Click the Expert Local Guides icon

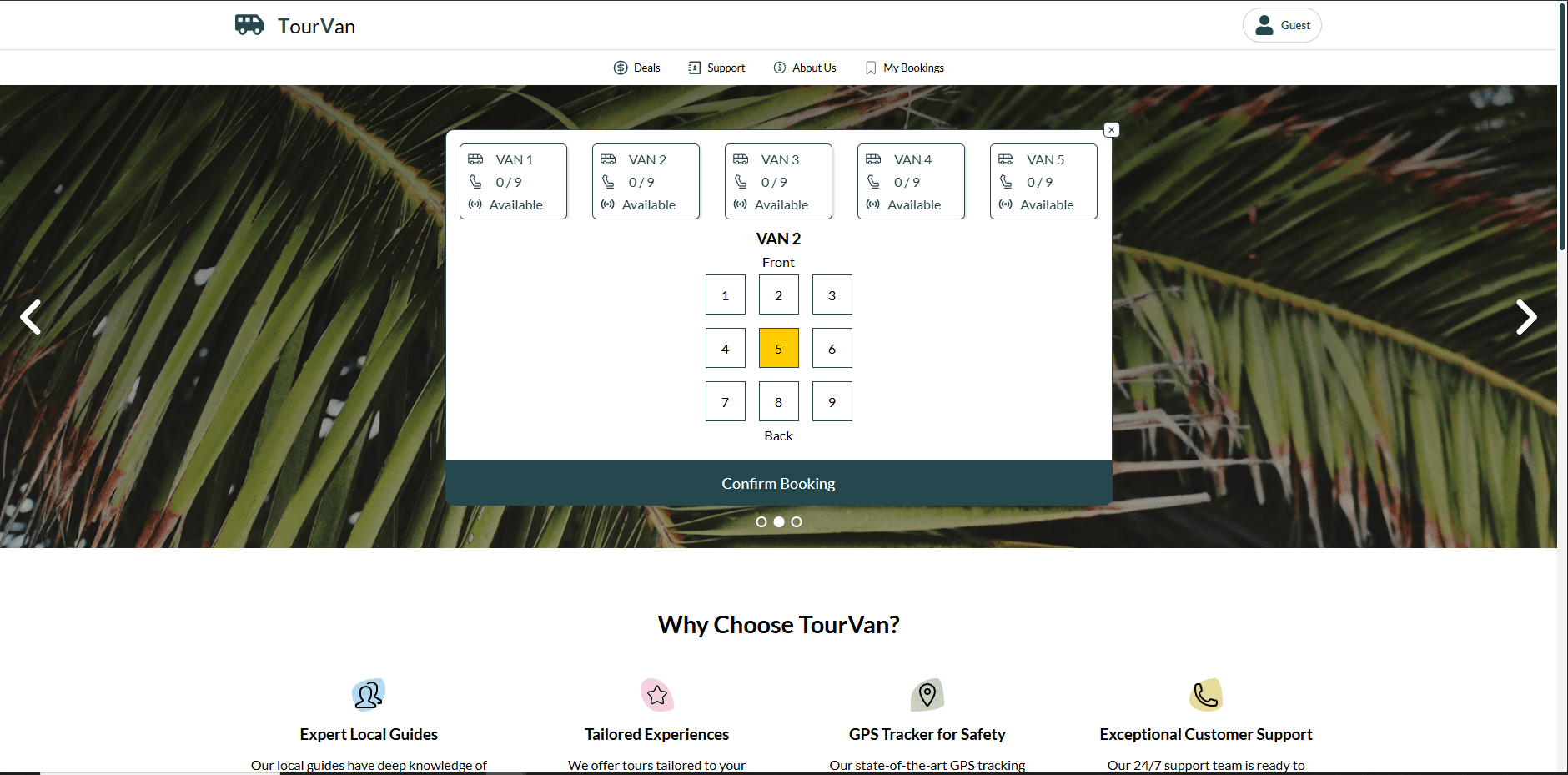click(368, 694)
